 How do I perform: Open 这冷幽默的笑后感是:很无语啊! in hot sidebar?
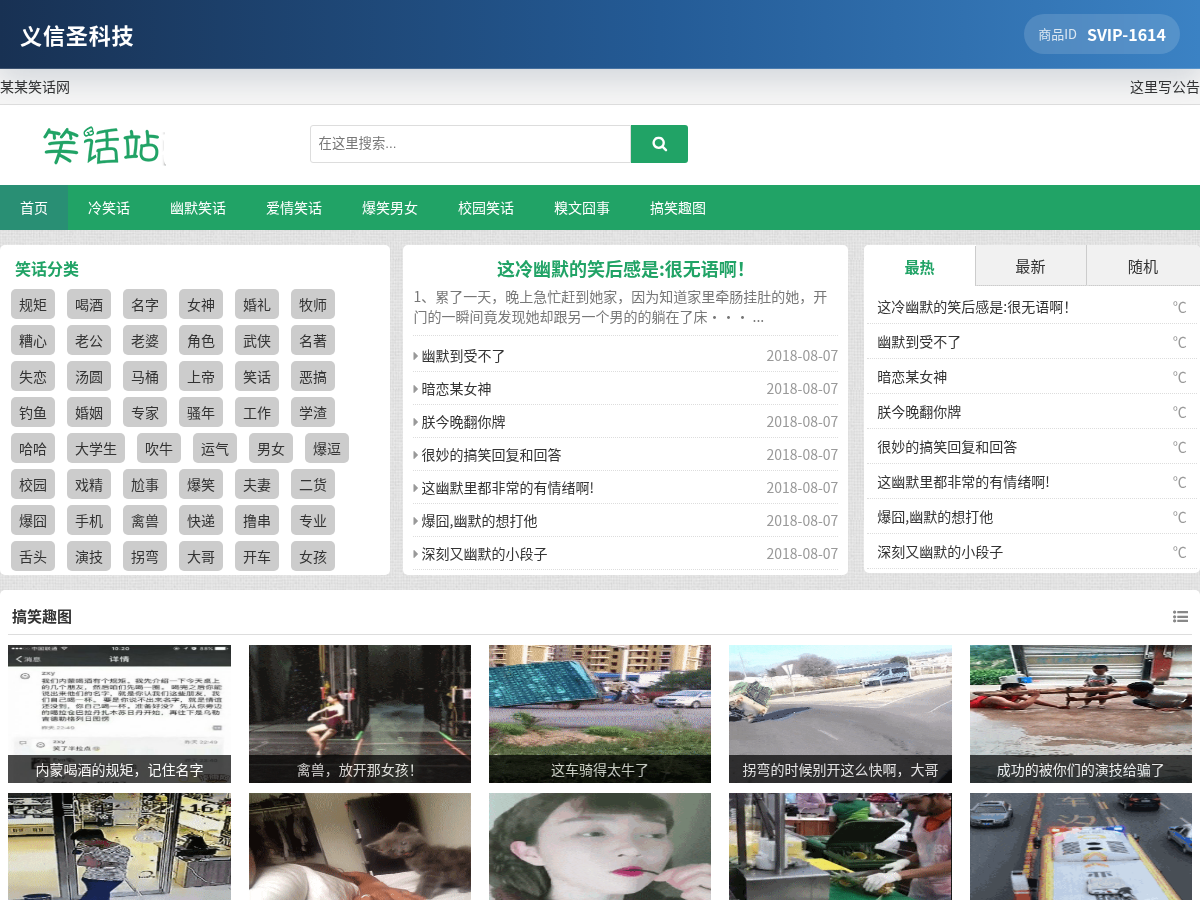coord(973,307)
